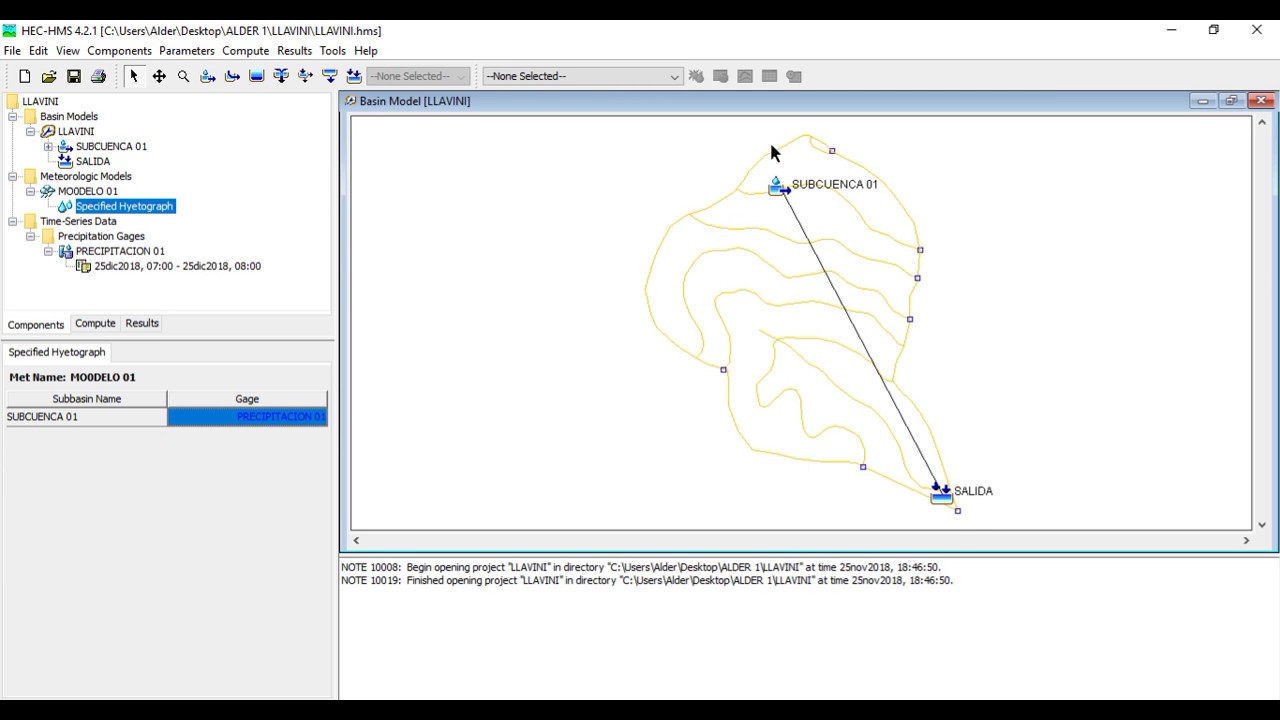Screen dimensions: 1280x720
Task: Open the Tools menu
Action: [x=333, y=51]
